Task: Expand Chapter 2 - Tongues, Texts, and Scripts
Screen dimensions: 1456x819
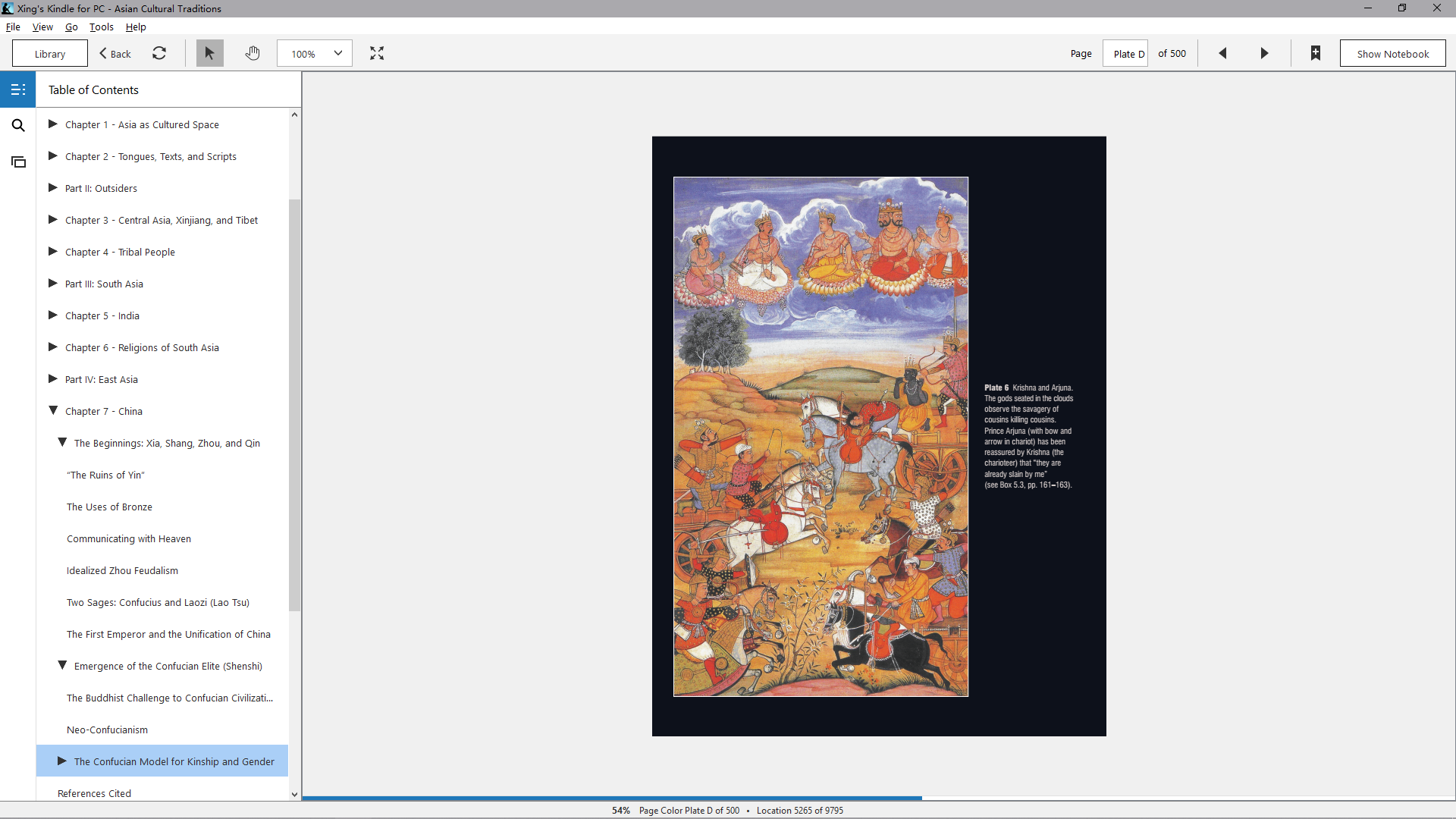Action: tap(53, 155)
